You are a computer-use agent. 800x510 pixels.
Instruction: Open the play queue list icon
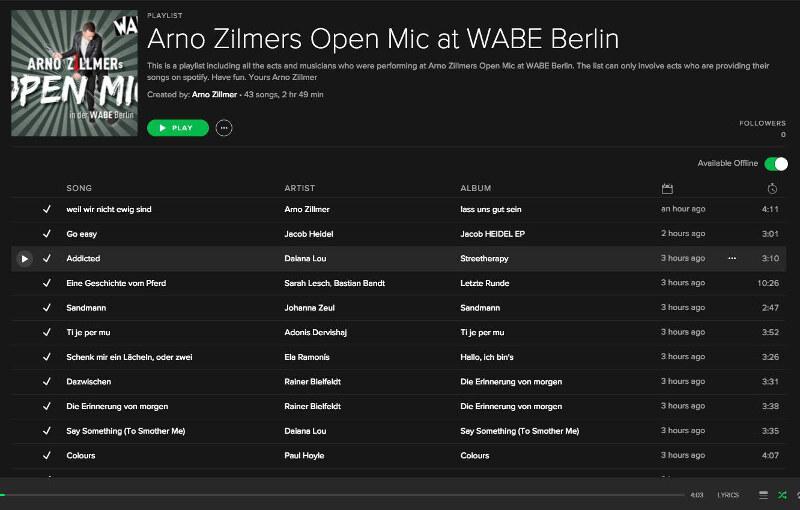coord(763,495)
